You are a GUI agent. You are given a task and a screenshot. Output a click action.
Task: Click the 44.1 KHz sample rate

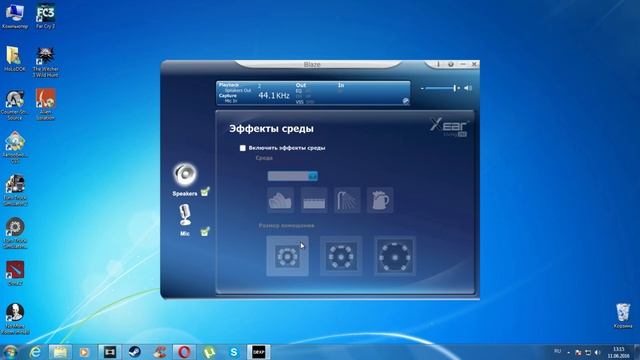(274, 96)
